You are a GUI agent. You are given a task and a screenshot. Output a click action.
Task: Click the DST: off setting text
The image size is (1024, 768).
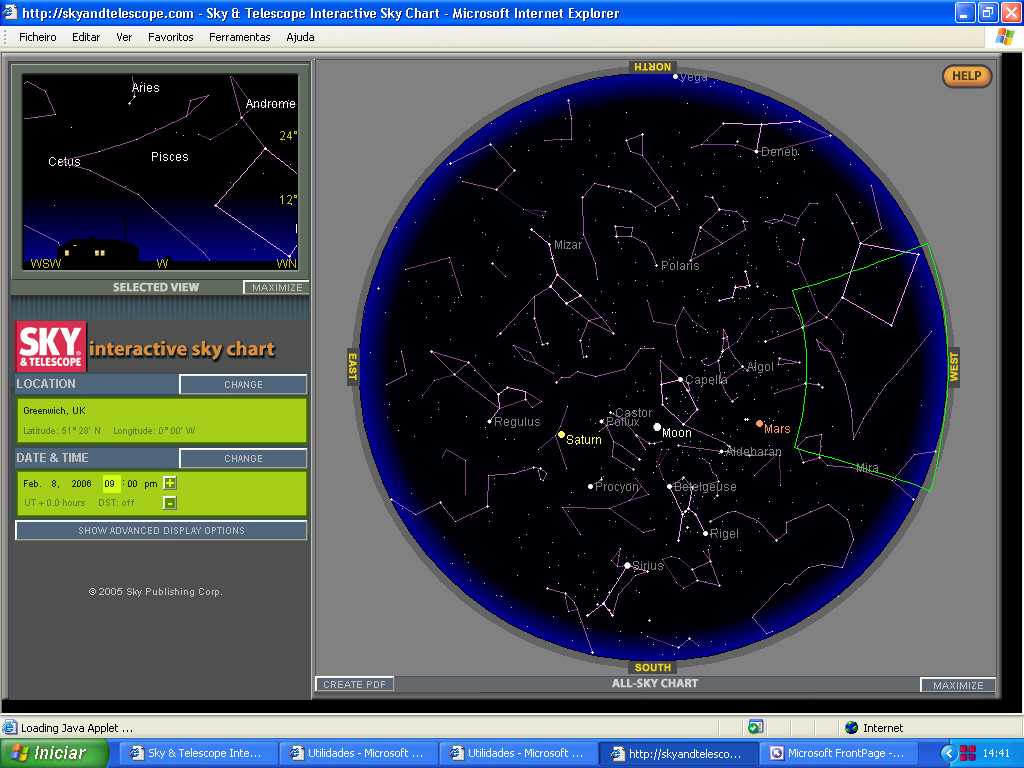116,503
